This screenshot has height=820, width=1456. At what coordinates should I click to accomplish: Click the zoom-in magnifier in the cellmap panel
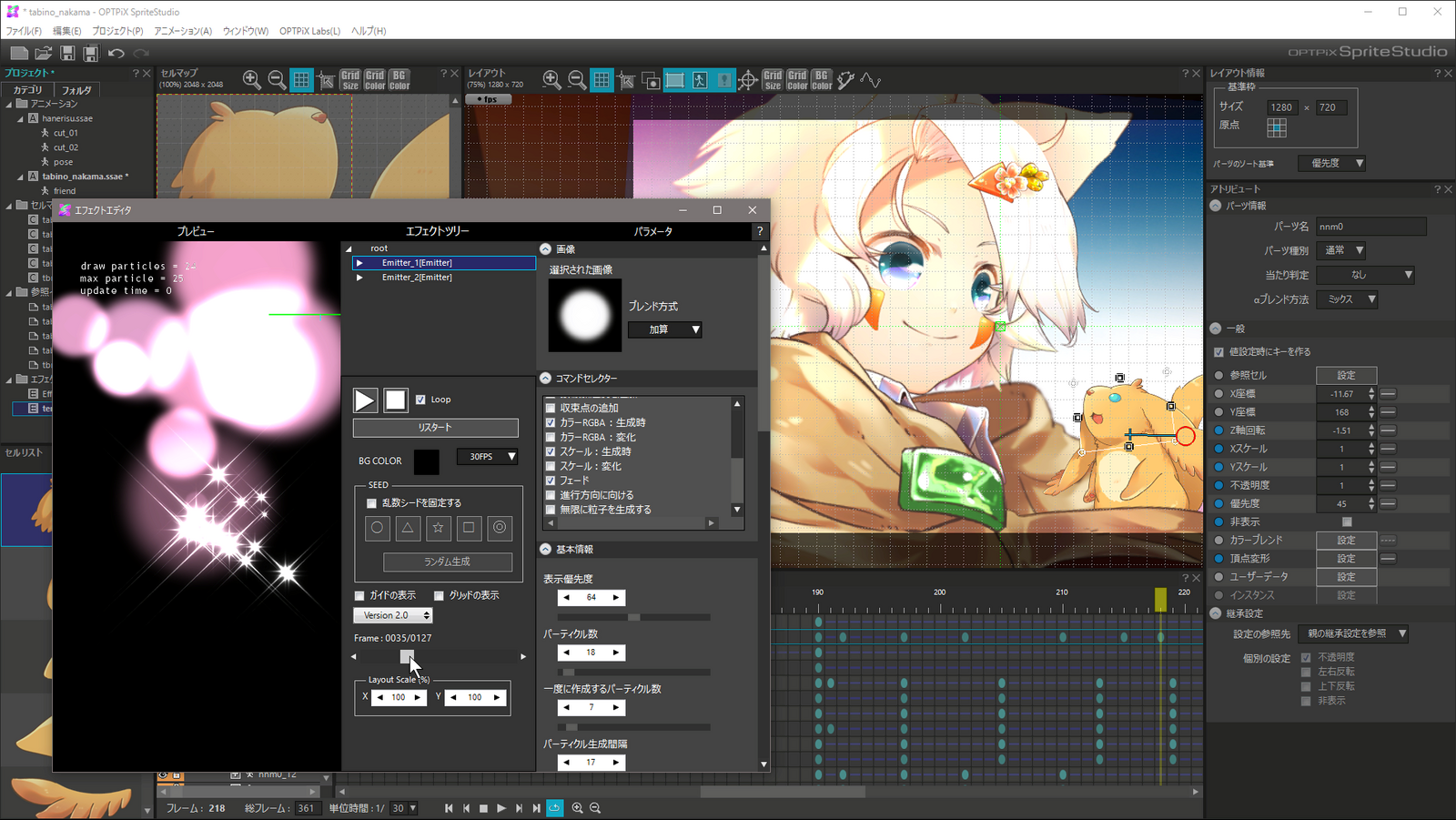click(x=251, y=80)
